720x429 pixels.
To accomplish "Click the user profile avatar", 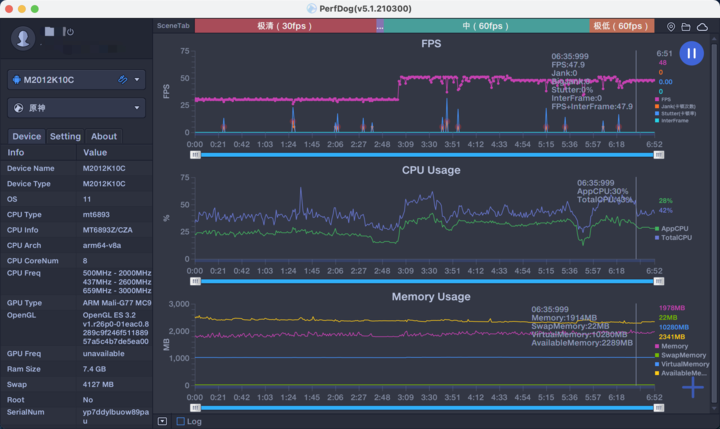I will 22,38.
